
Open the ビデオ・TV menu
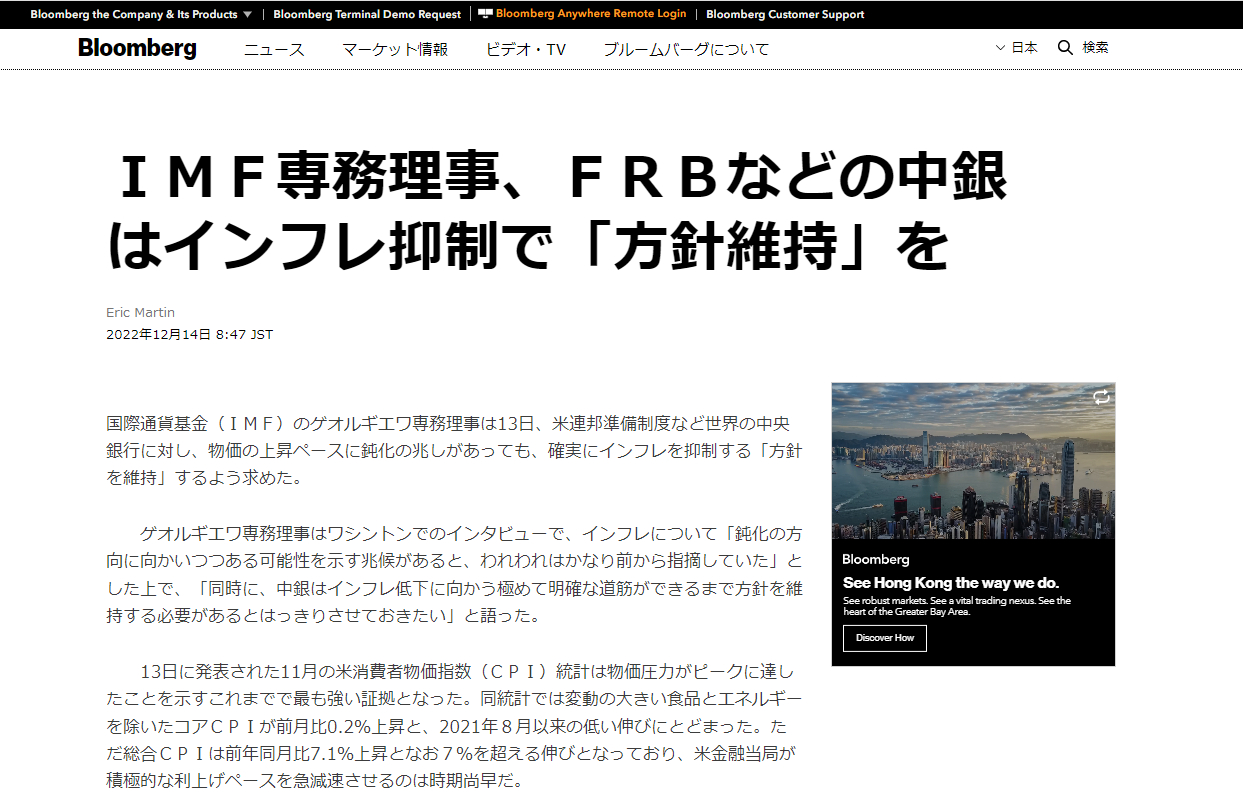pyautogui.click(x=526, y=49)
